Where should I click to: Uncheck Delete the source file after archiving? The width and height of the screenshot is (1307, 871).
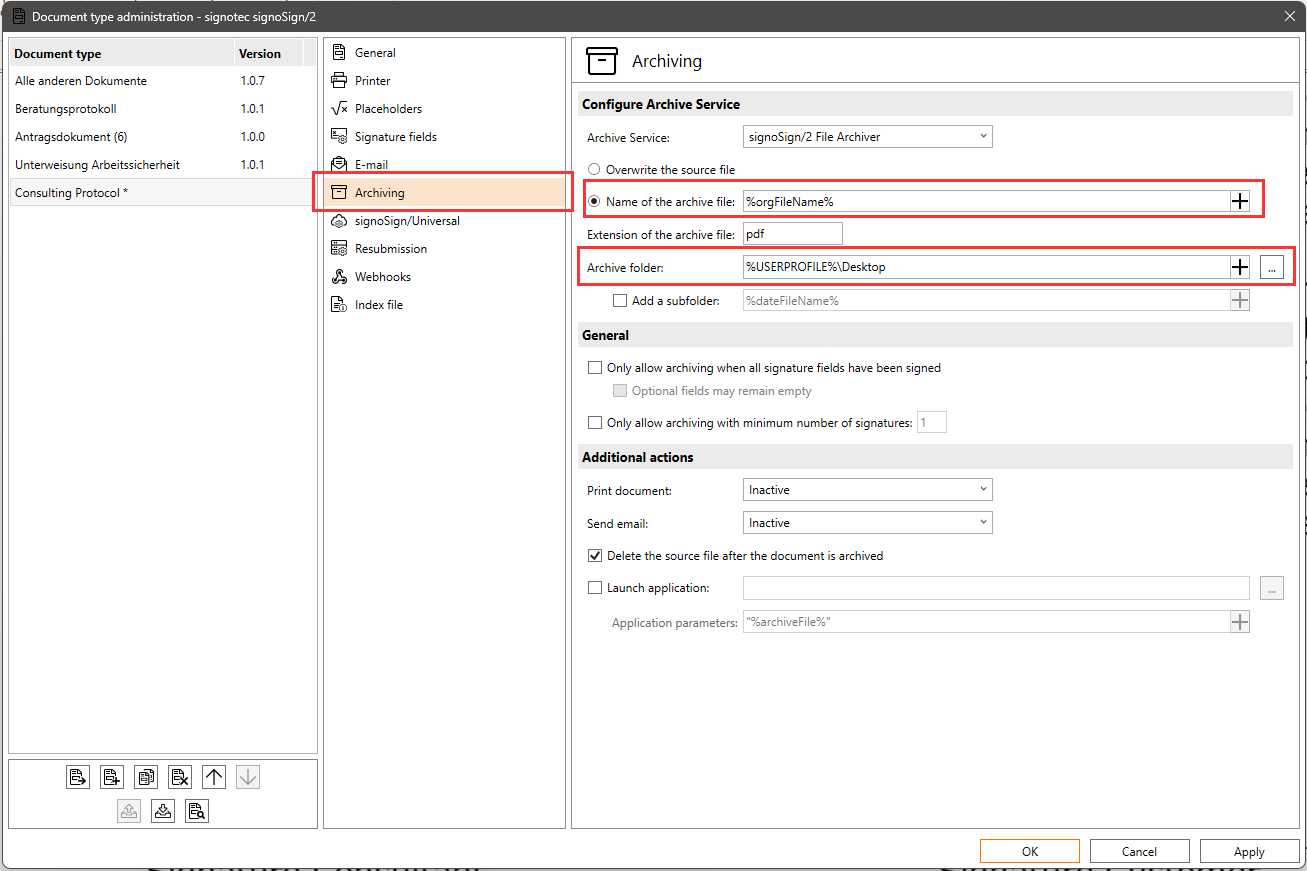595,556
